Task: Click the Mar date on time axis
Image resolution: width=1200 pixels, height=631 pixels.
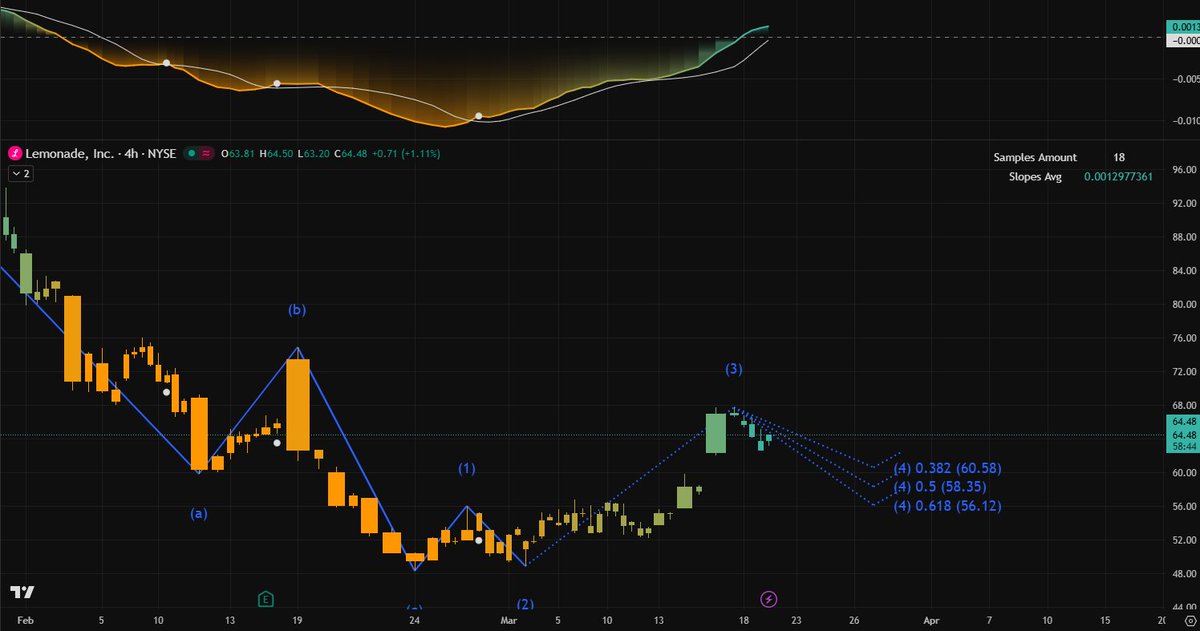Action: coord(508,621)
